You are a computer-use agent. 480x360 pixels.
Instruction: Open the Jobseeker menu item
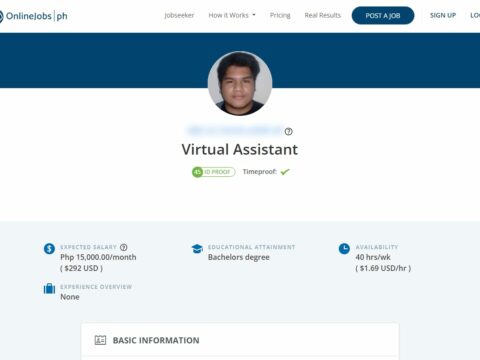coord(179,15)
